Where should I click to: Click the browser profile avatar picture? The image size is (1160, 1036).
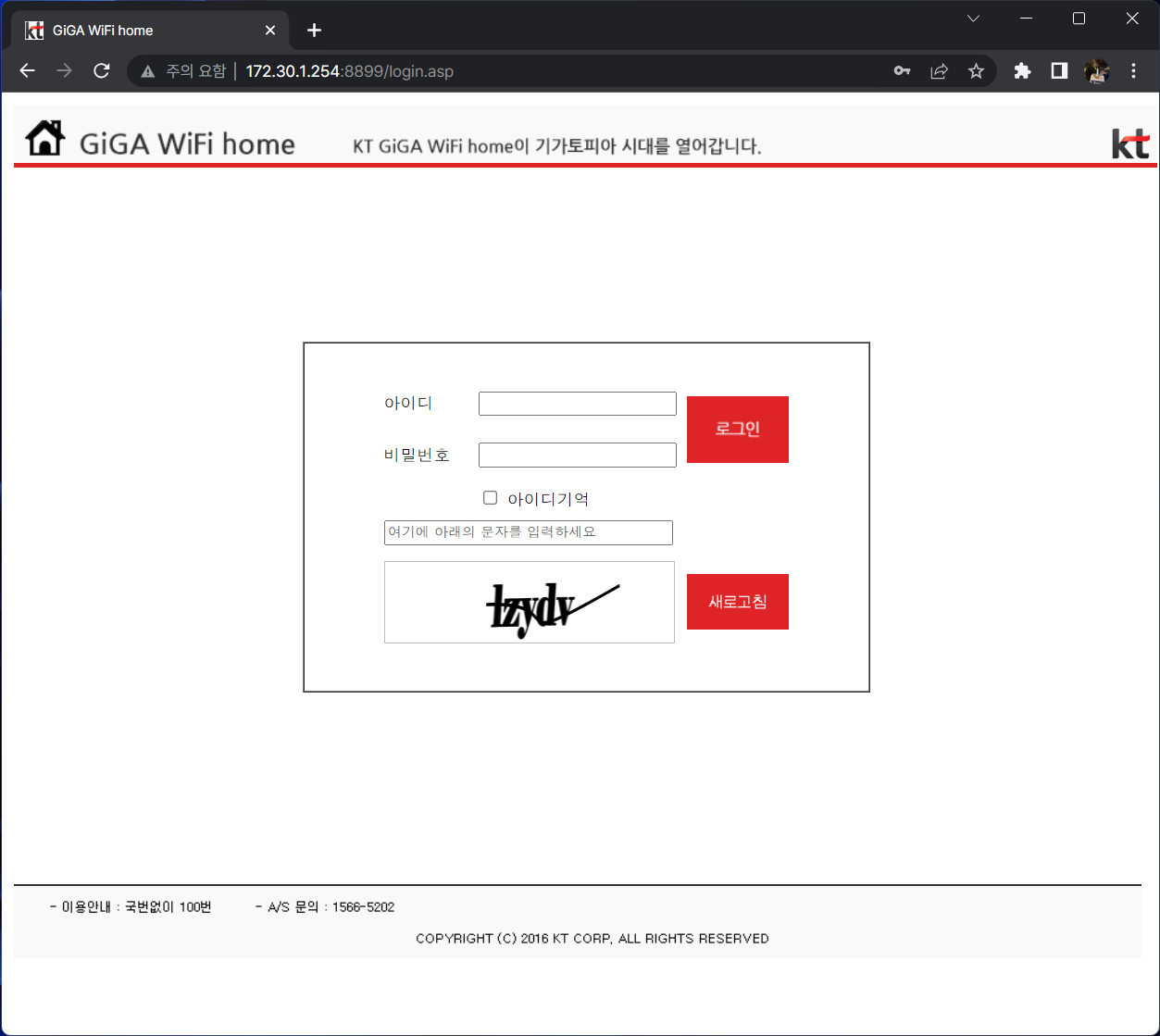pyautogui.click(x=1096, y=70)
